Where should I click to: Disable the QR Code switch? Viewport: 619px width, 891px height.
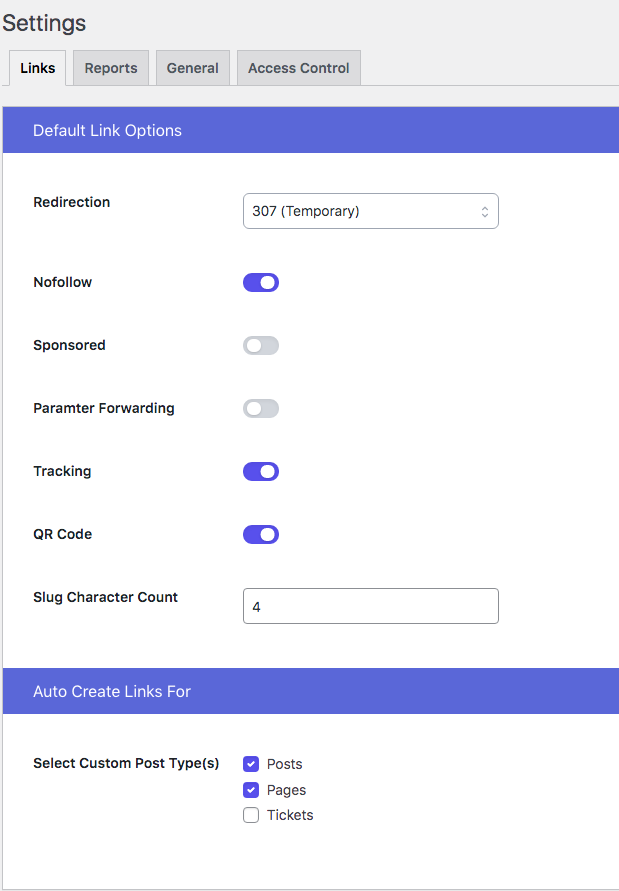click(x=261, y=535)
